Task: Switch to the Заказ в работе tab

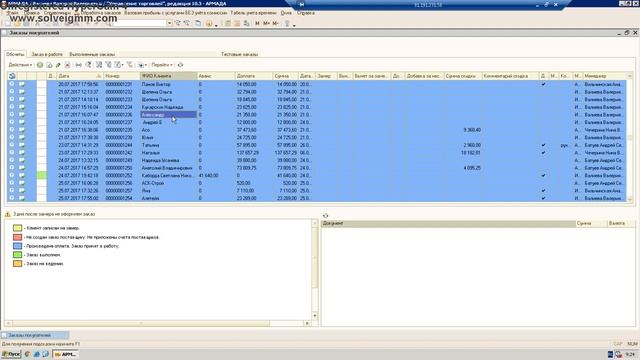Action: click(x=47, y=54)
